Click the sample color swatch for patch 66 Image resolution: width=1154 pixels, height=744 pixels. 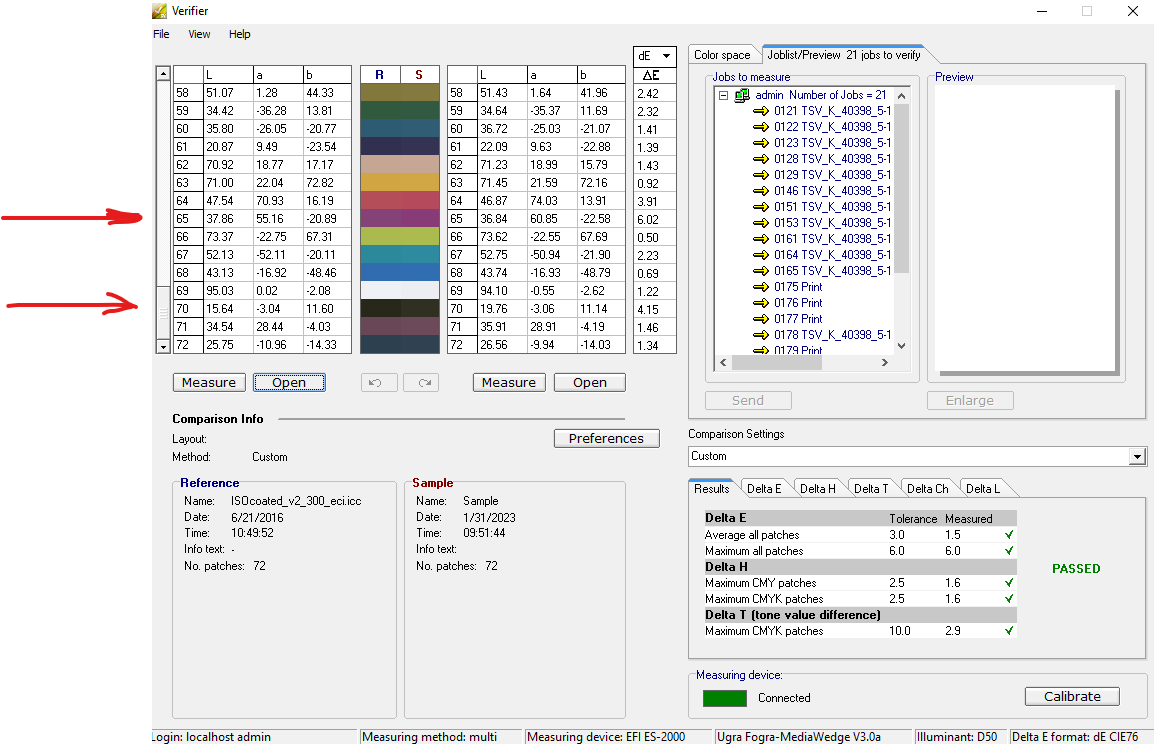pyautogui.click(x=420, y=237)
